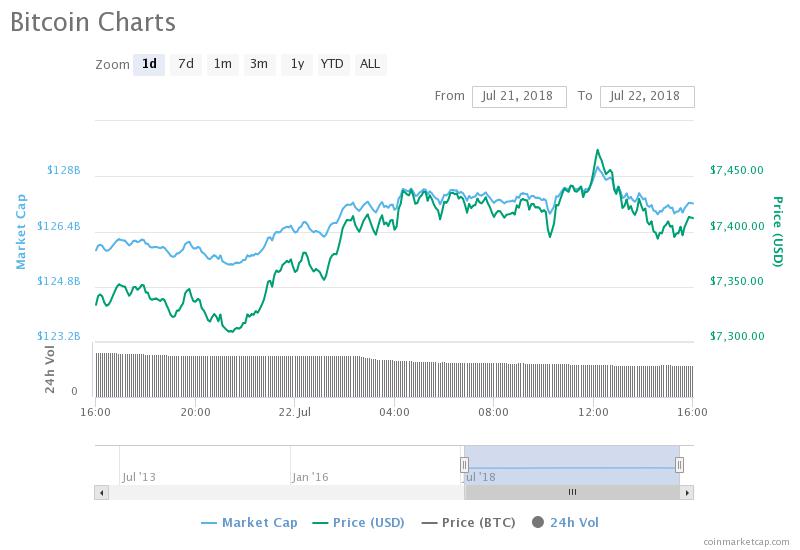Click the 20:00 time axis label

(x=195, y=412)
